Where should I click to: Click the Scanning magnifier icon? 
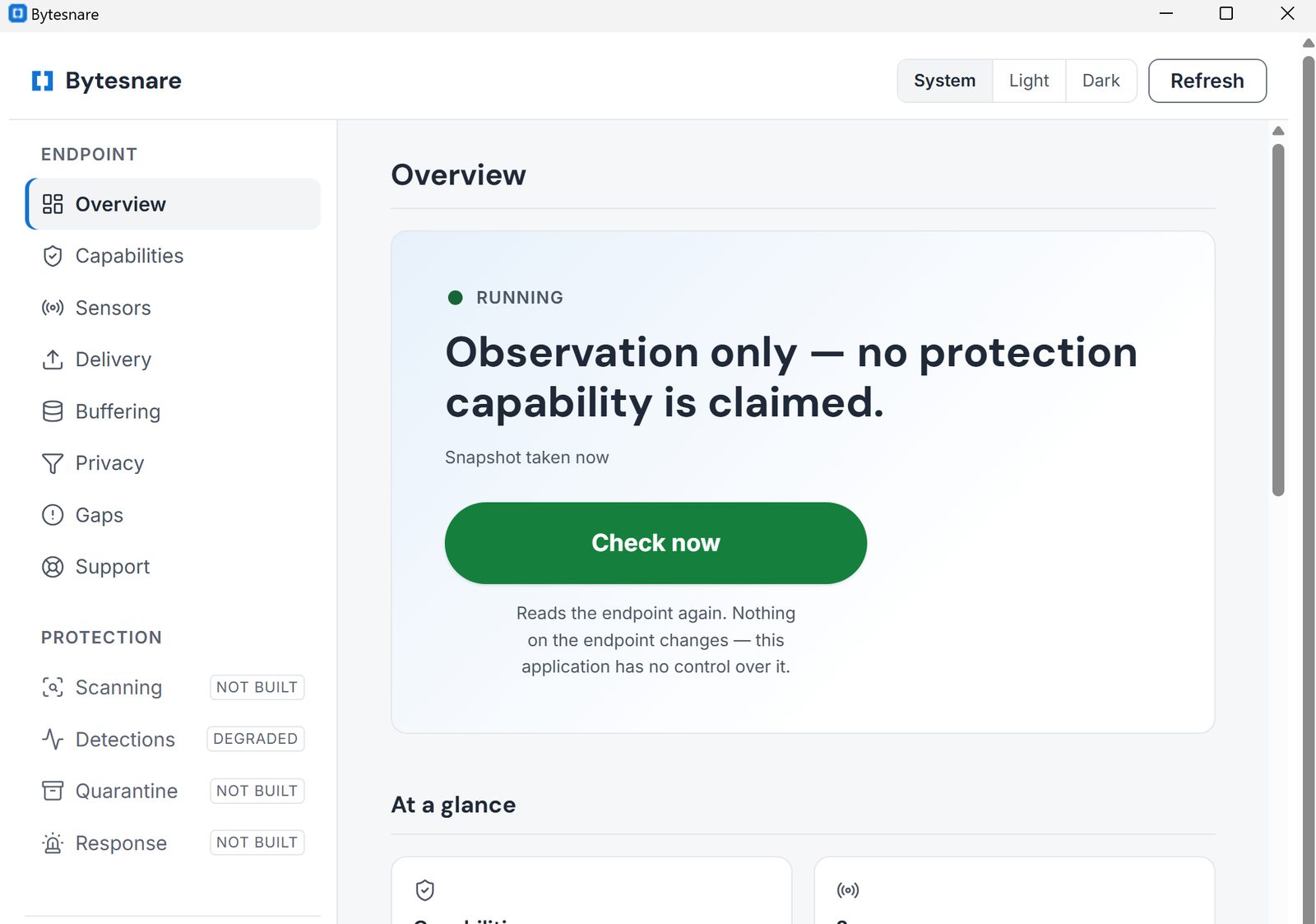click(x=53, y=687)
